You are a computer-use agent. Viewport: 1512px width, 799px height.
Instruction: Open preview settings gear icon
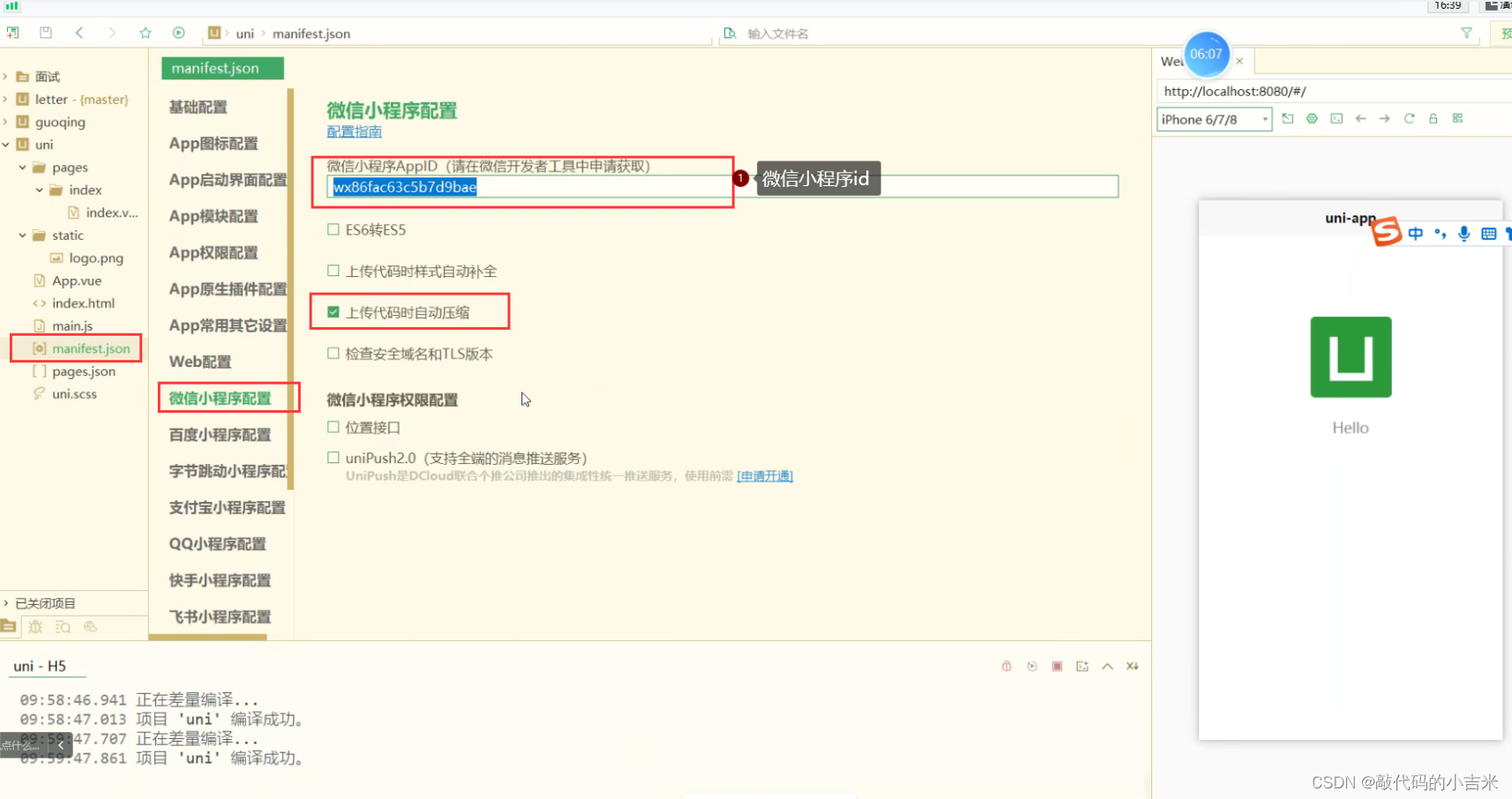point(1312,118)
